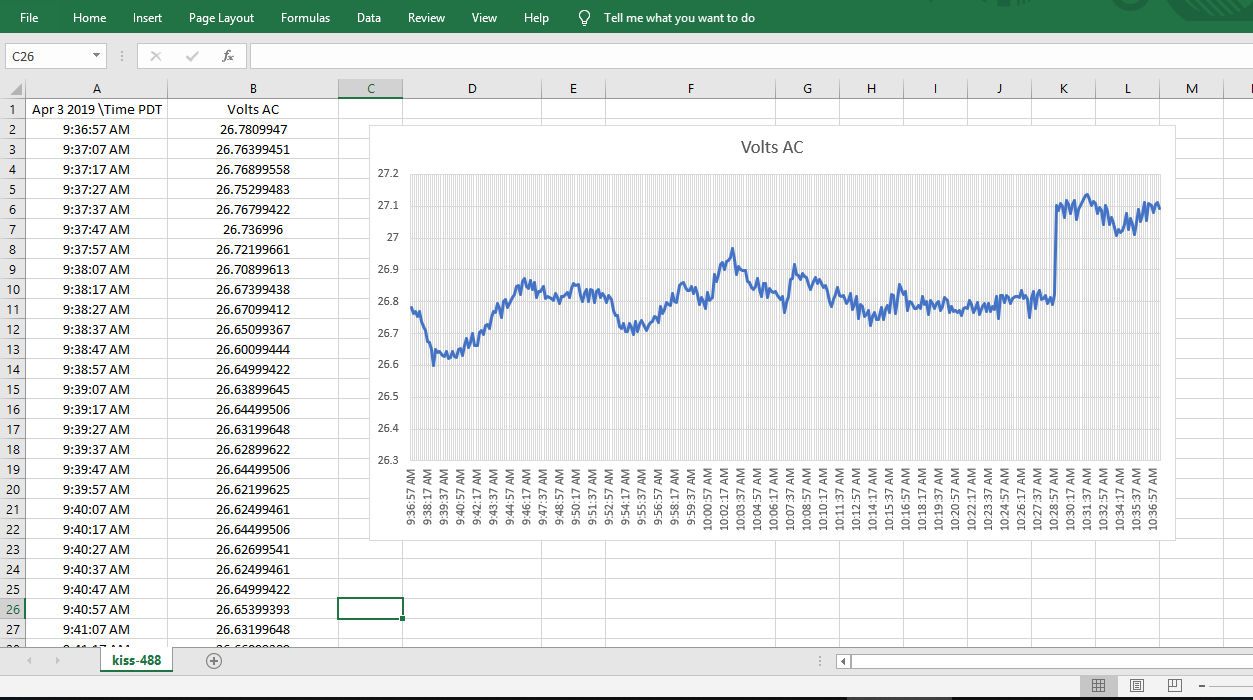Click cell with value 26.60099444
Image resolution: width=1253 pixels, height=700 pixels.
coord(253,349)
